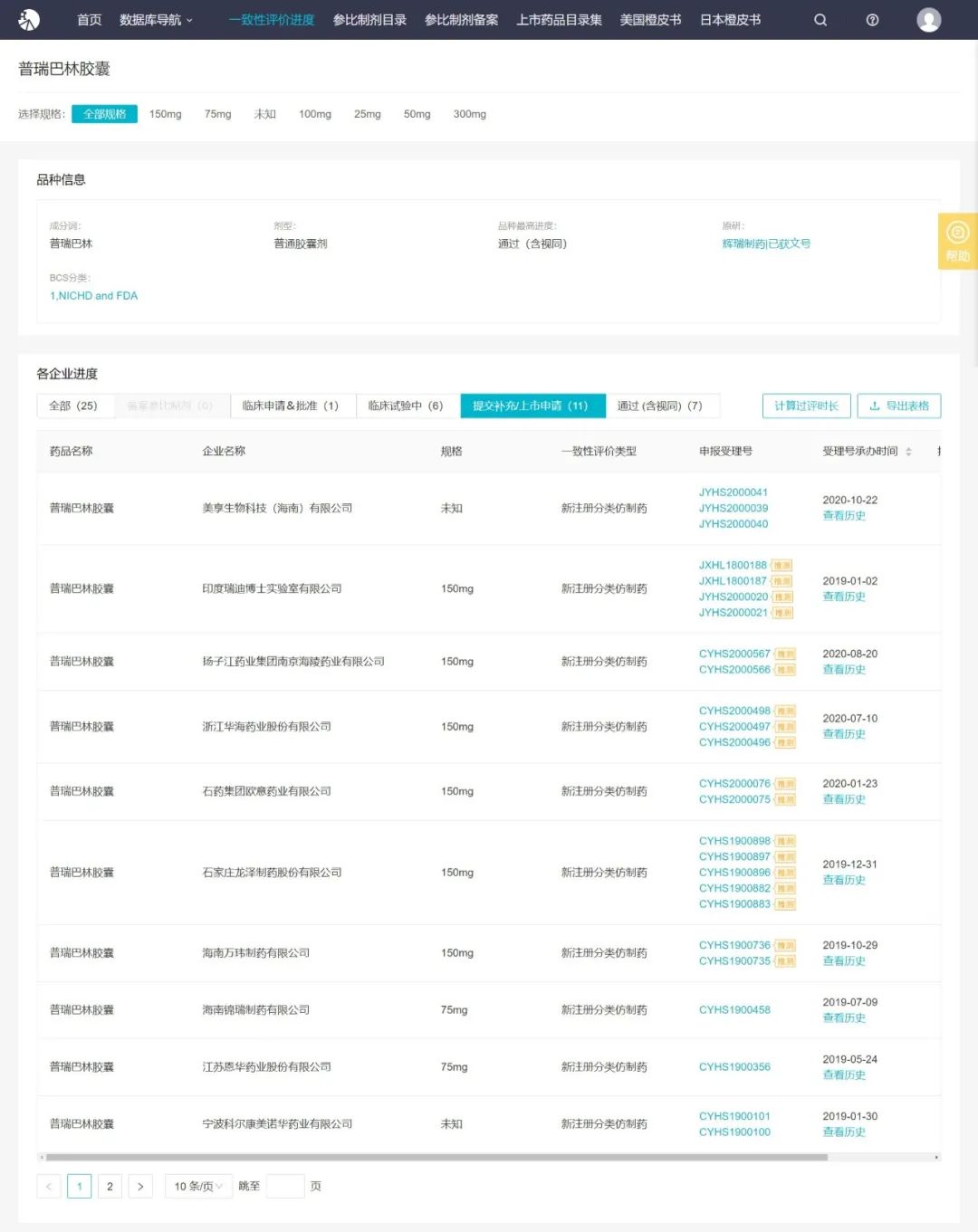Viewport: 978px width, 1232px height.
Task: Open application number JYHS2000041
Action: [733, 492]
